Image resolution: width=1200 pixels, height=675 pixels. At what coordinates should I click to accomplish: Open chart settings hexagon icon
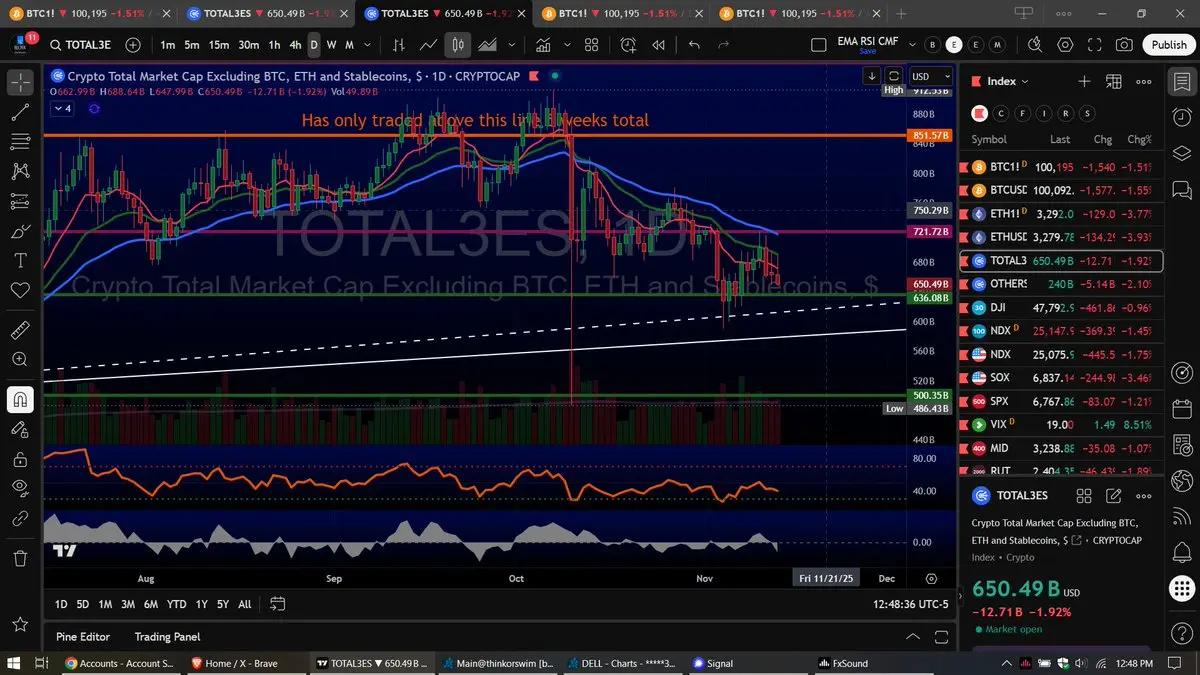tap(1066, 45)
